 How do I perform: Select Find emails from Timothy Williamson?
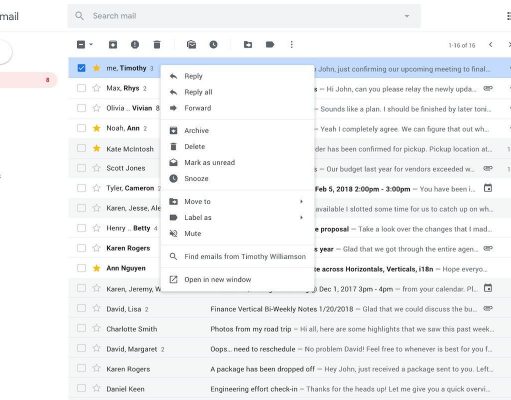point(237,257)
